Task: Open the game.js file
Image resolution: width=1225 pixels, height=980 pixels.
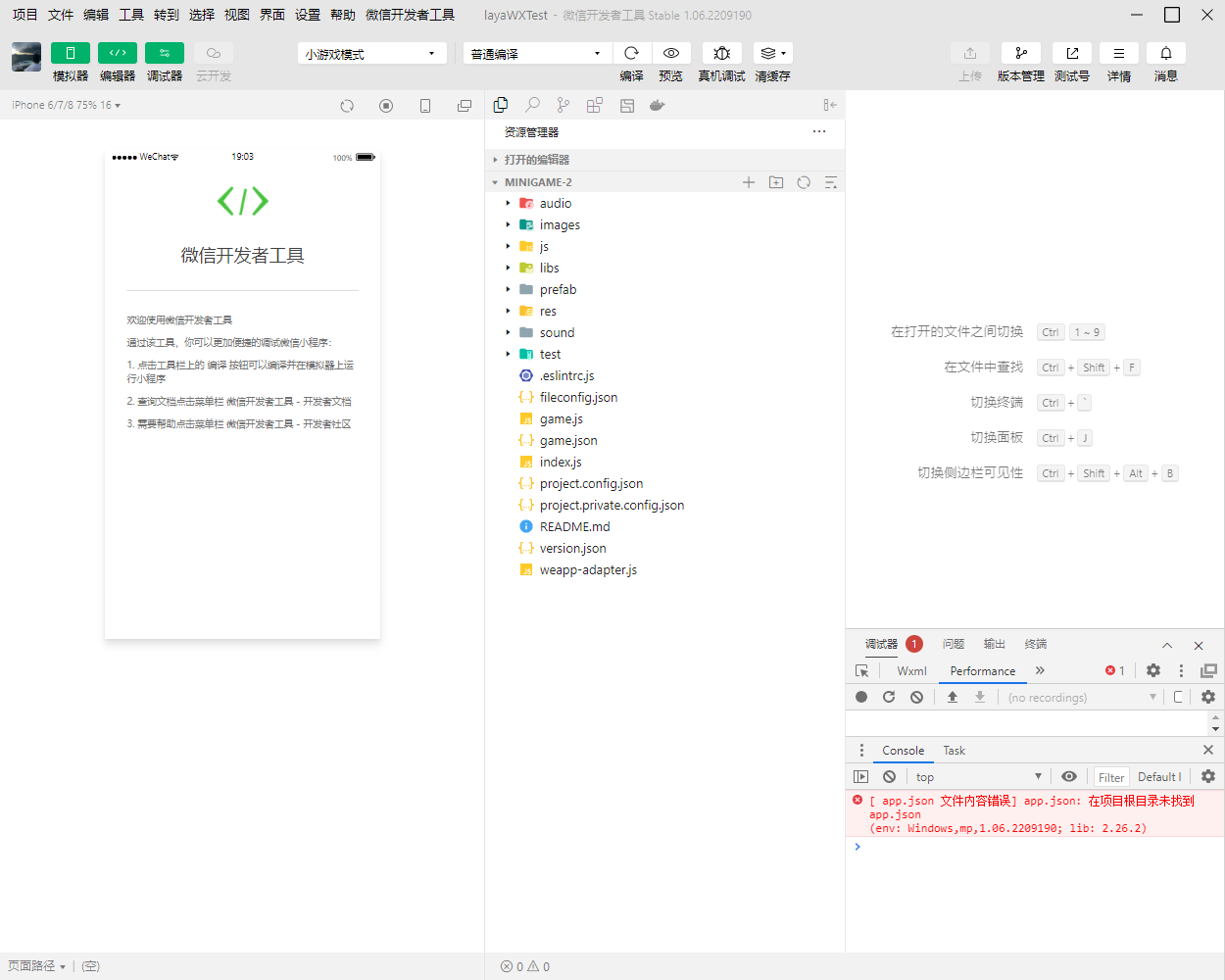Action: pyautogui.click(x=664, y=418)
